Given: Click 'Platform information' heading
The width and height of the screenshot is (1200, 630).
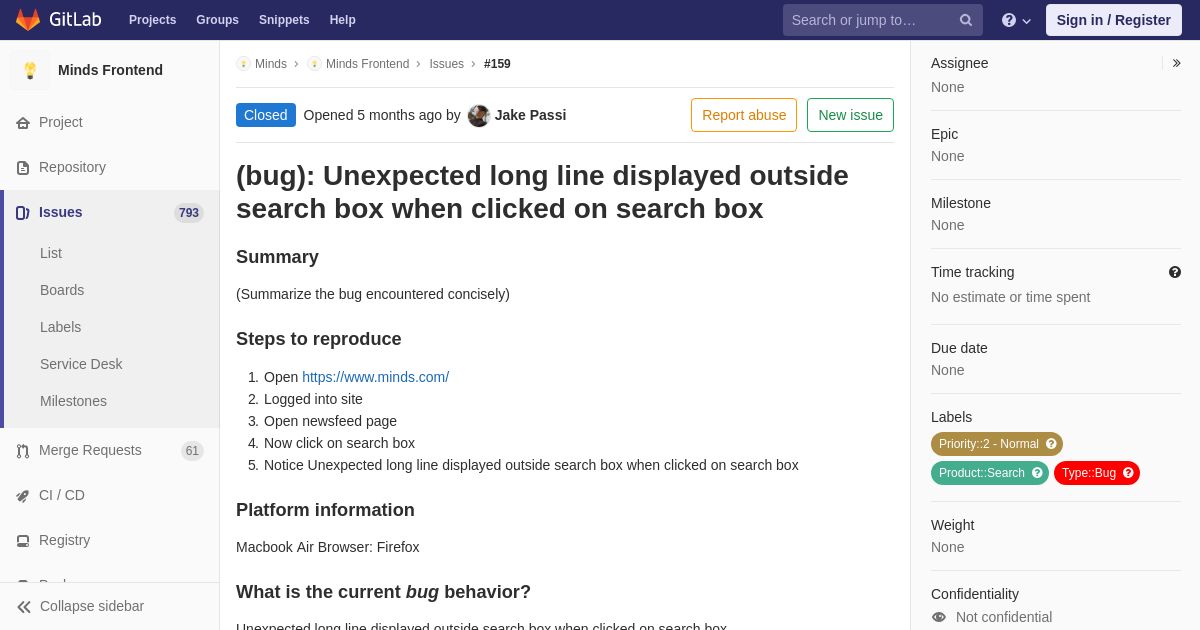Looking at the screenshot, I should click(x=325, y=510).
